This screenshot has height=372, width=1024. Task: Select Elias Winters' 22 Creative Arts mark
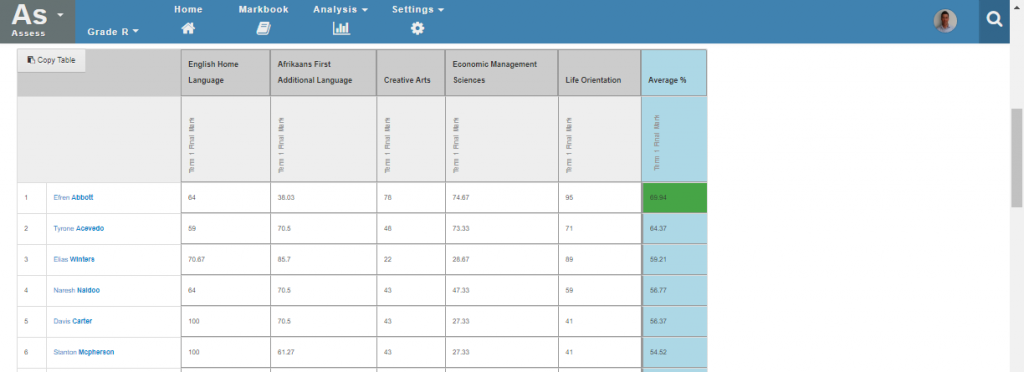411,259
